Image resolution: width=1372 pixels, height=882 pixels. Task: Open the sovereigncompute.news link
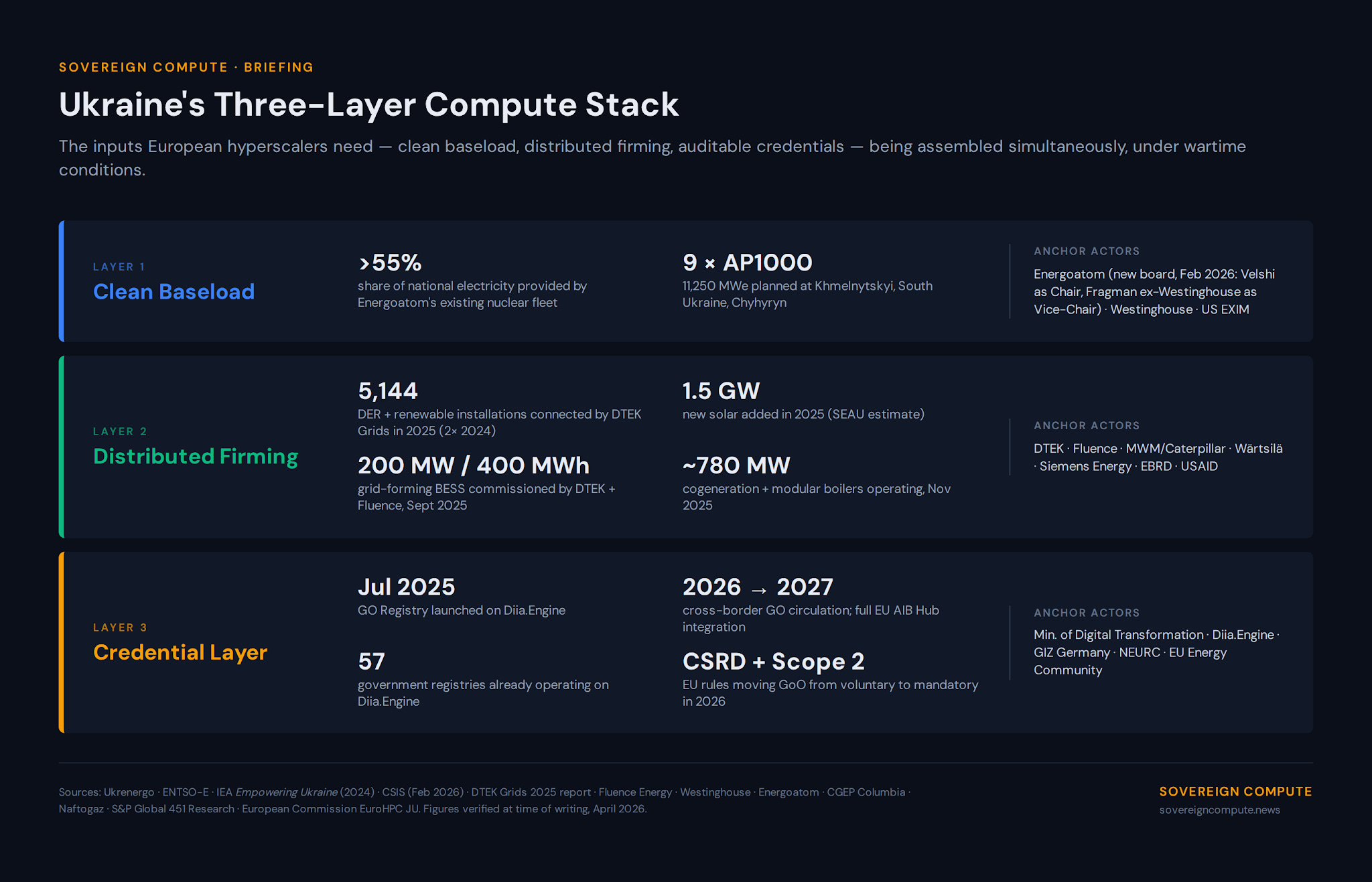[1219, 810]
